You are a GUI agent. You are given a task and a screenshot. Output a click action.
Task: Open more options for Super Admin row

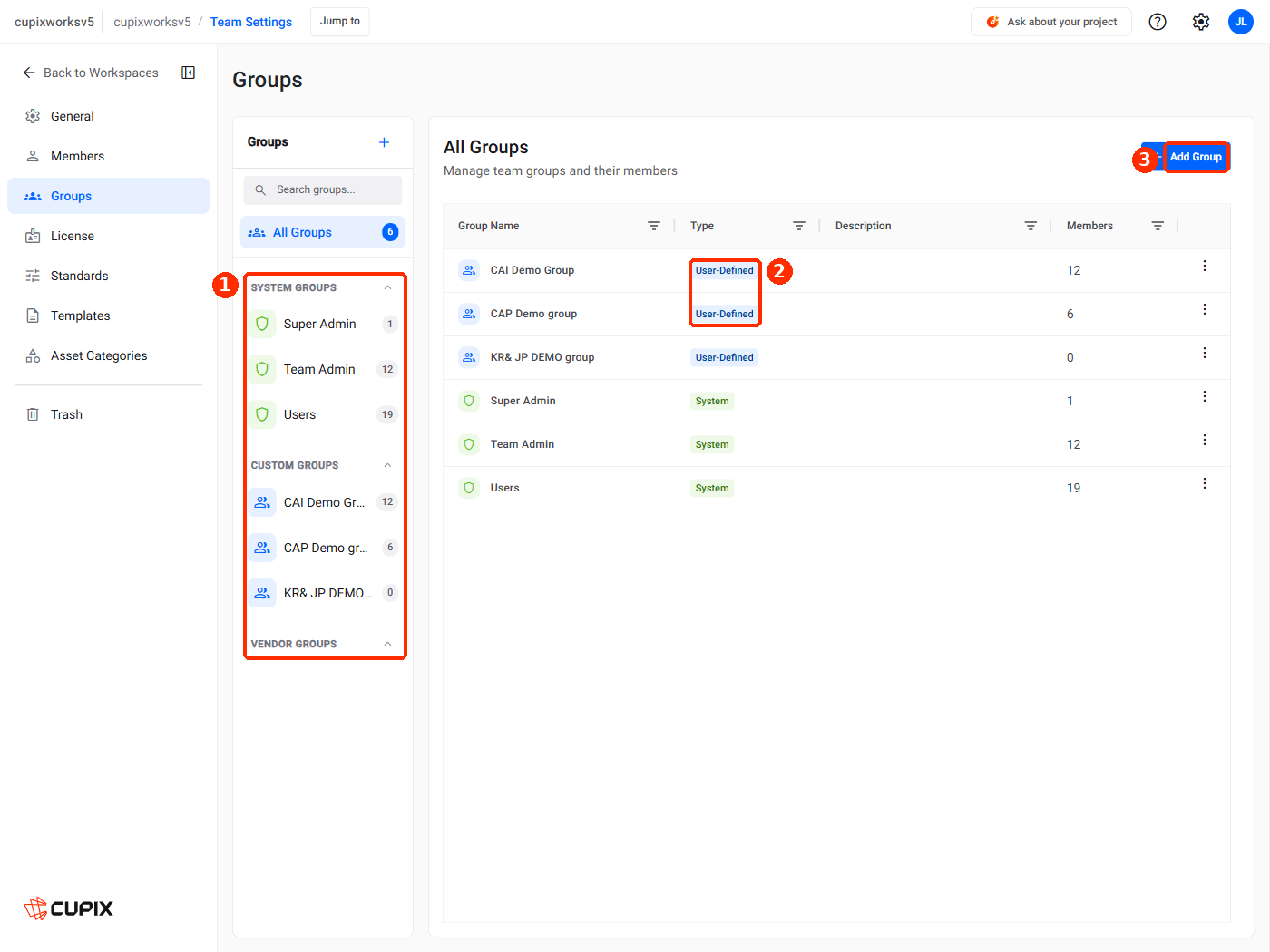pos(1205,396)
